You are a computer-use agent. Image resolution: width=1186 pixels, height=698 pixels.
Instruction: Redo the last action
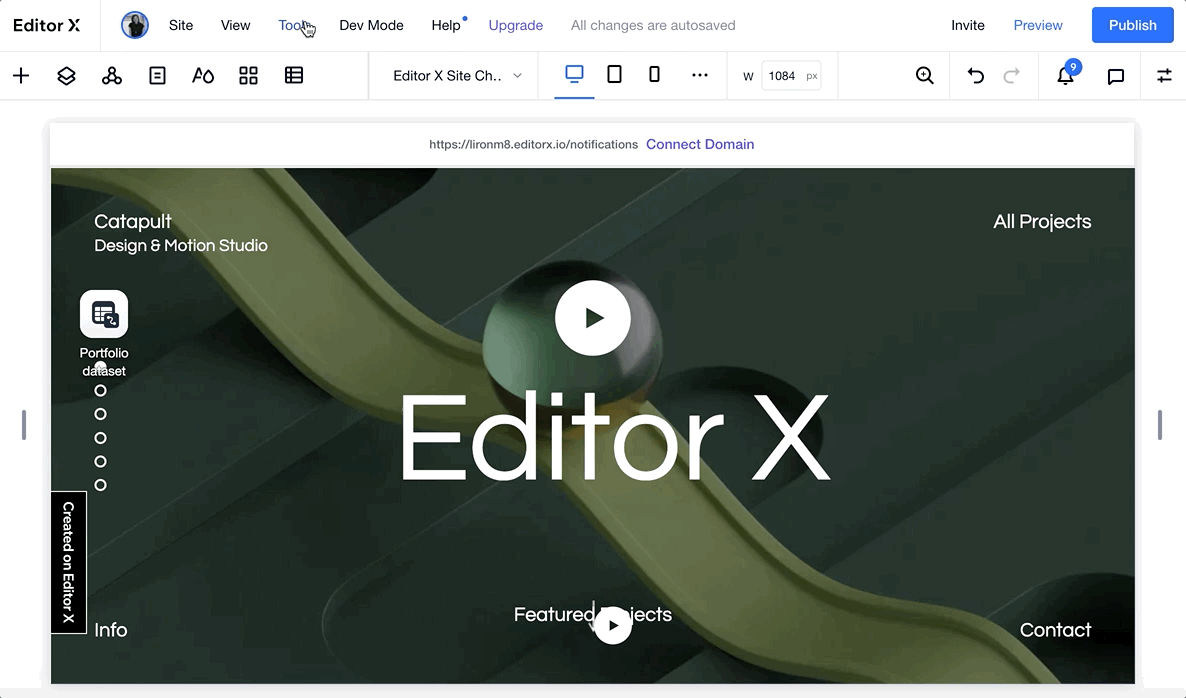pos(1011,76)
